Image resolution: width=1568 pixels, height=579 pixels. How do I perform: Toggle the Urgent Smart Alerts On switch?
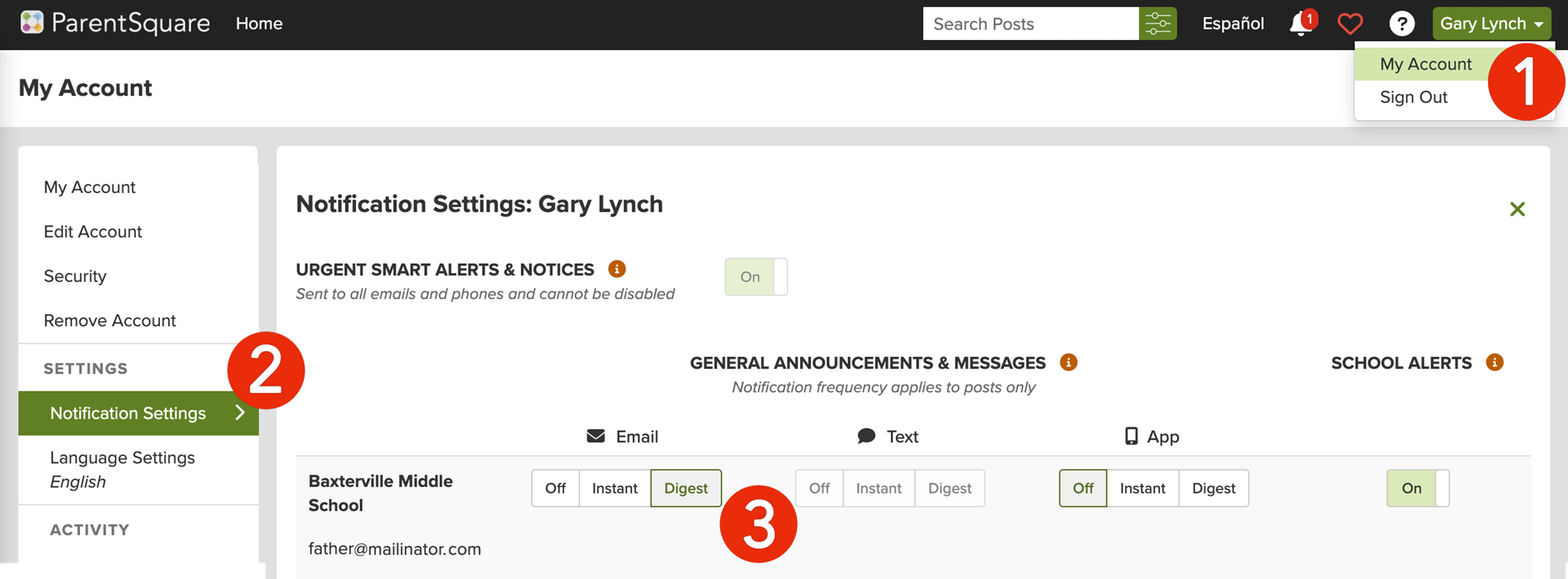[755, 277]
